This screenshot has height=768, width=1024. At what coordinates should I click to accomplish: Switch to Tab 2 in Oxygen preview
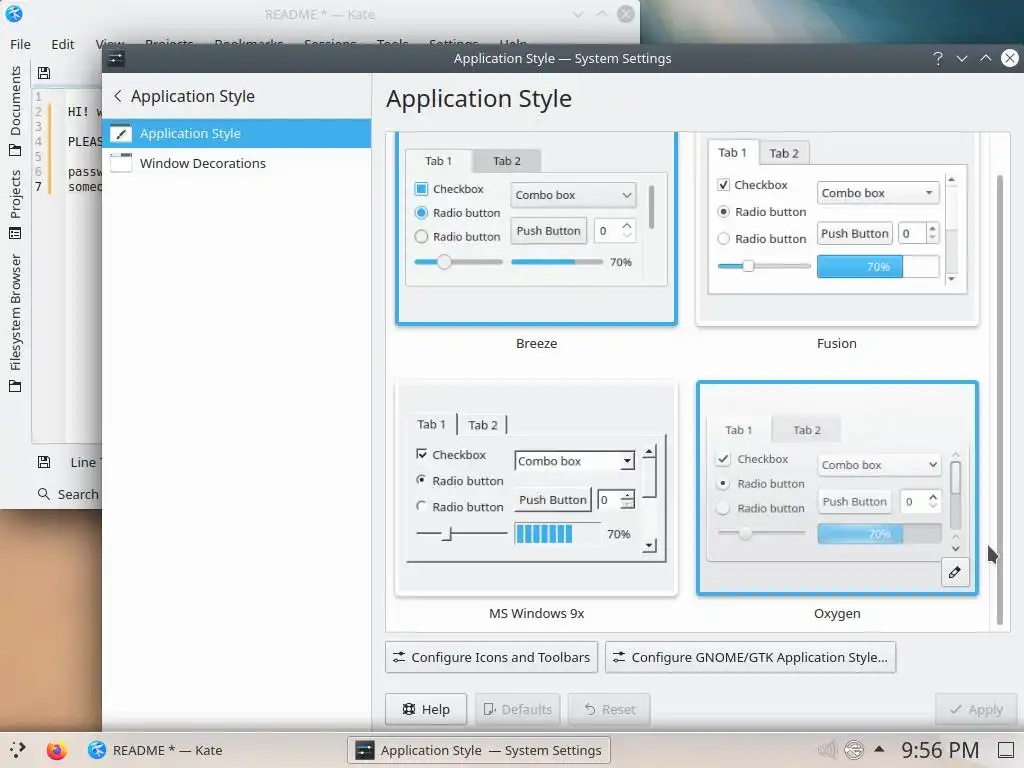(807, 430)
